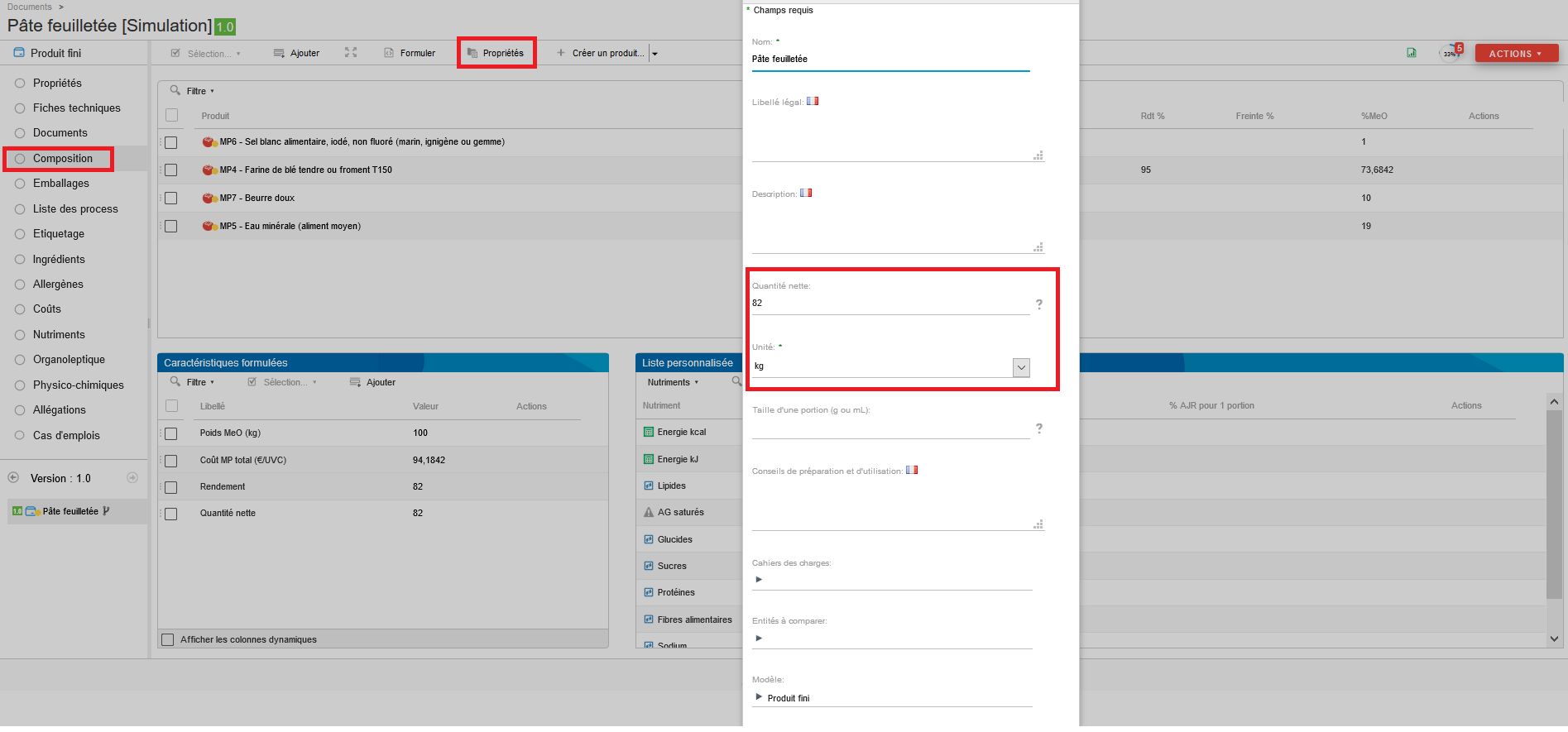Screen dimensions: 1568x732
Task: Click the red ACTIONS button
Action: (1516, 54)
